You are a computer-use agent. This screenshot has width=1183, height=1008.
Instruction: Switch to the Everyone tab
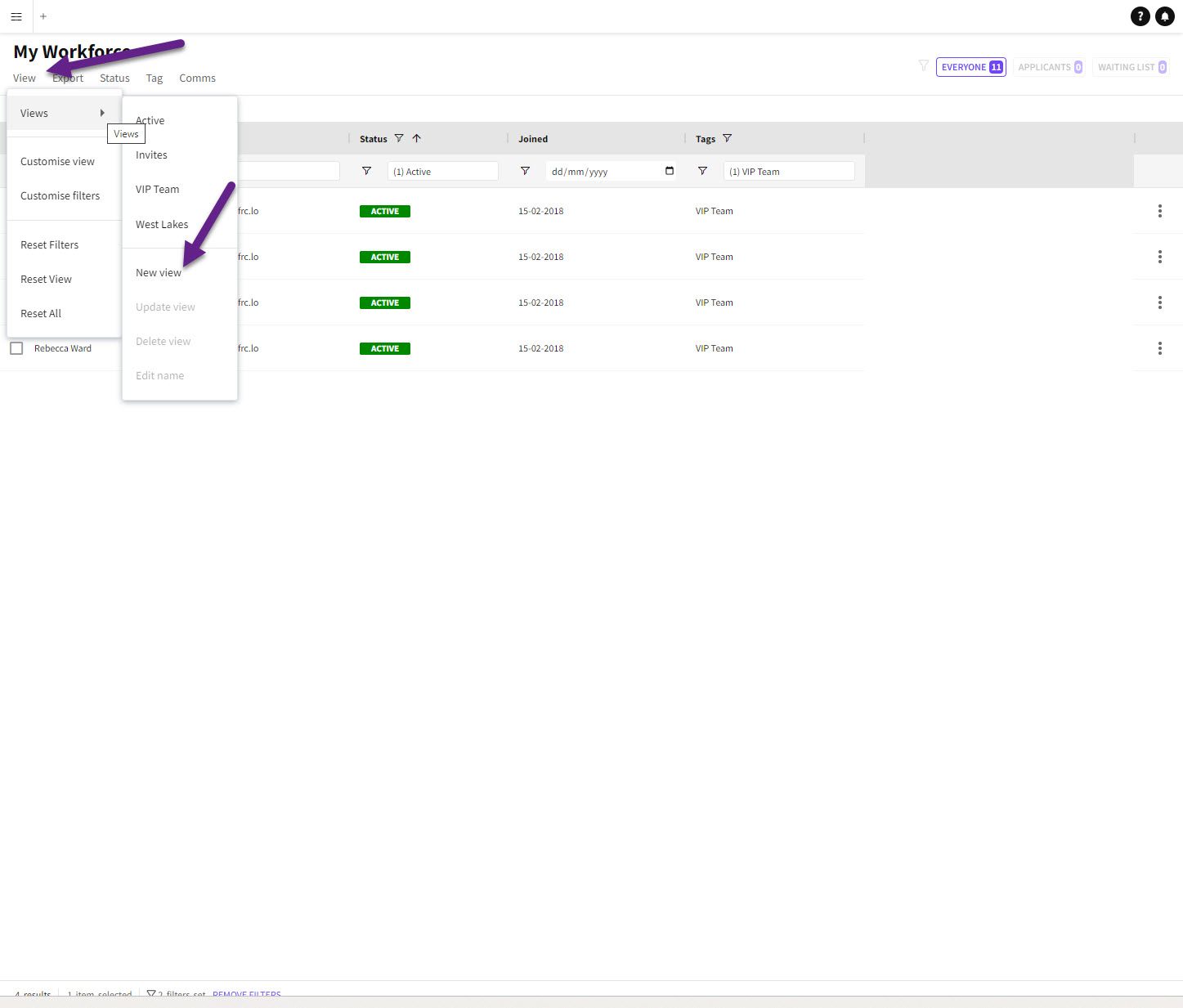point(970,67)
